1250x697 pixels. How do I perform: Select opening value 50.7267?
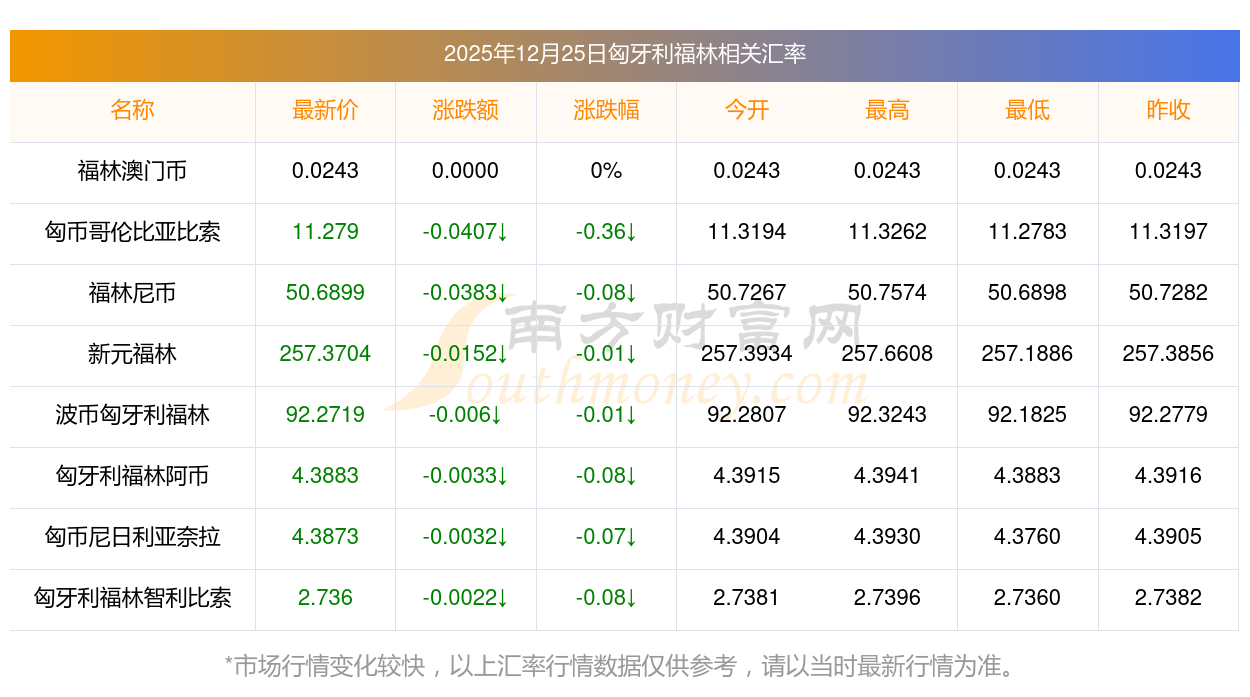(x=747, y=293)
